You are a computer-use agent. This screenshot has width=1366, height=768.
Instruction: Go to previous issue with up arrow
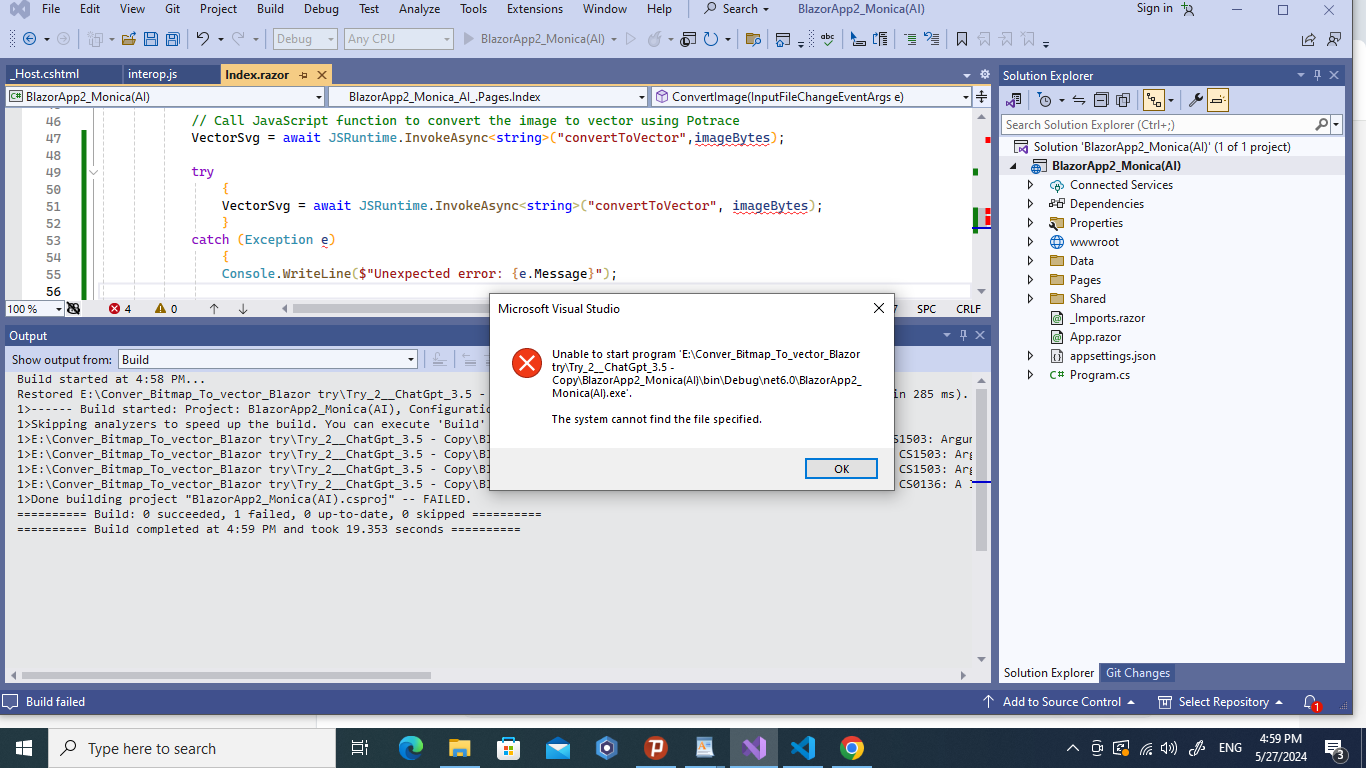coord(214,309)
